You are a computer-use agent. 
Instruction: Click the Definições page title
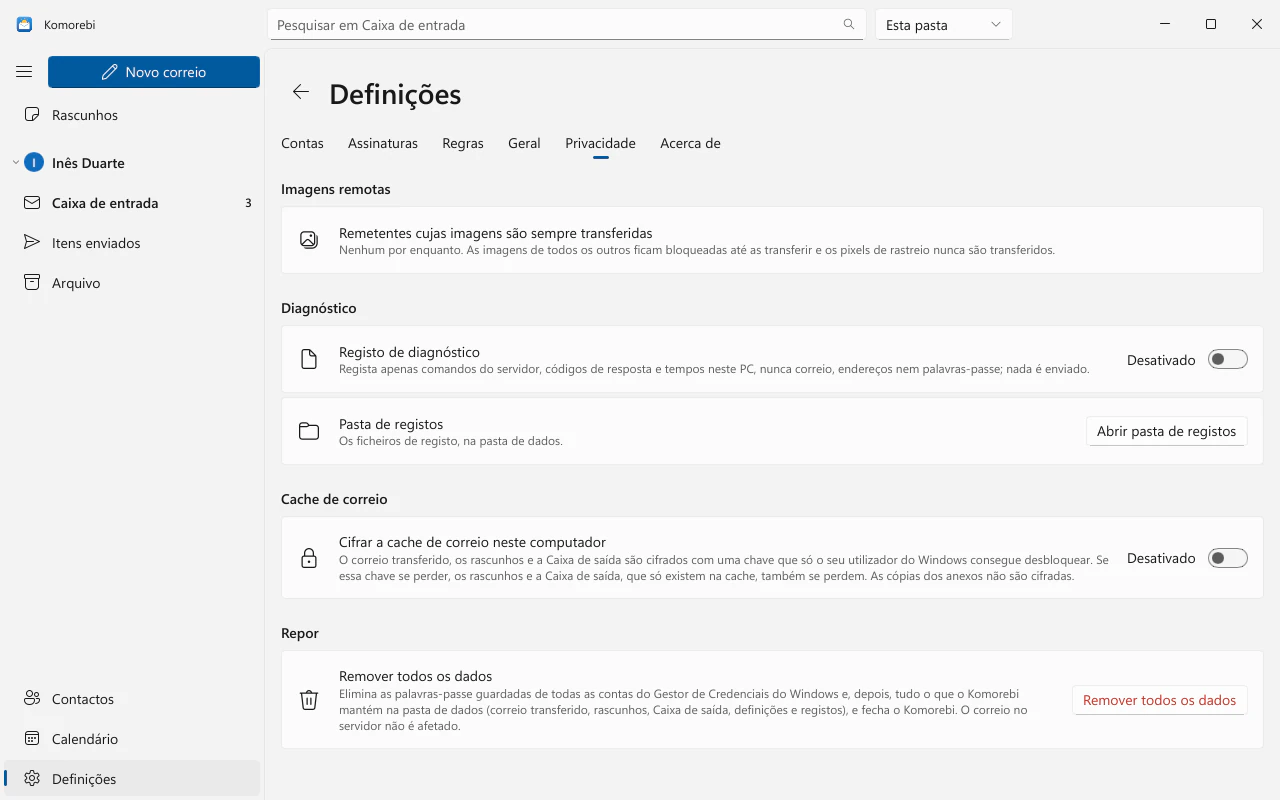(395, 94)
